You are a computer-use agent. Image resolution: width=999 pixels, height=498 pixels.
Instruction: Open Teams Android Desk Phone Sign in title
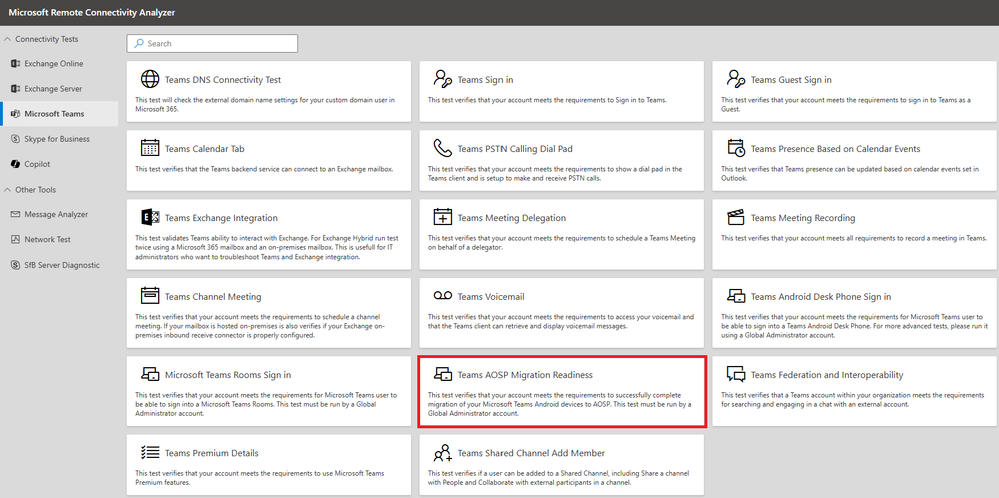pyautogui.click(x=821, y=296)
